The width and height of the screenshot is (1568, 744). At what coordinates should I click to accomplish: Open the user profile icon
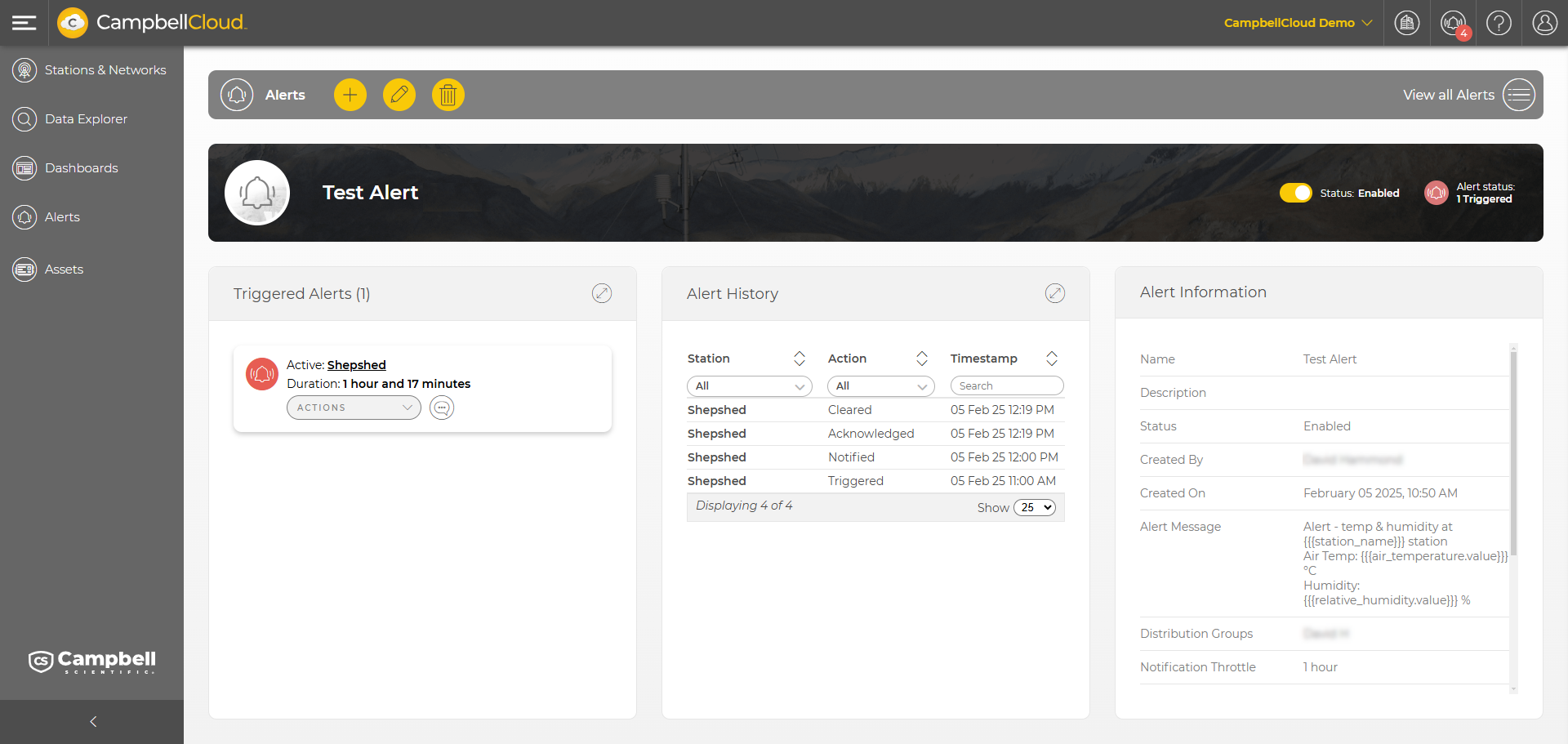pos(1544,23)
